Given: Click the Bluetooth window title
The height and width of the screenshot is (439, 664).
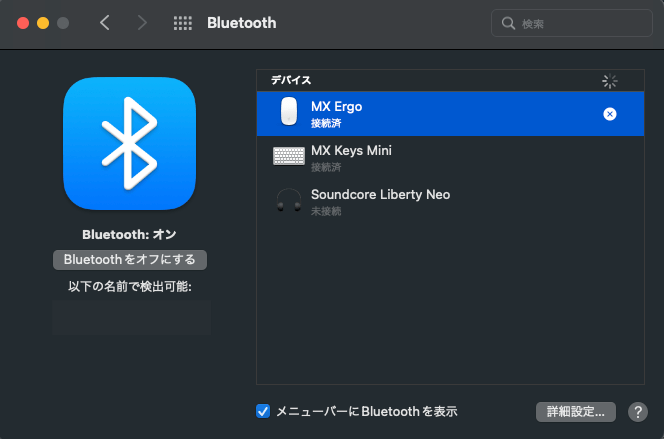Looking at the screenshot, I should (x=241, y=23).
